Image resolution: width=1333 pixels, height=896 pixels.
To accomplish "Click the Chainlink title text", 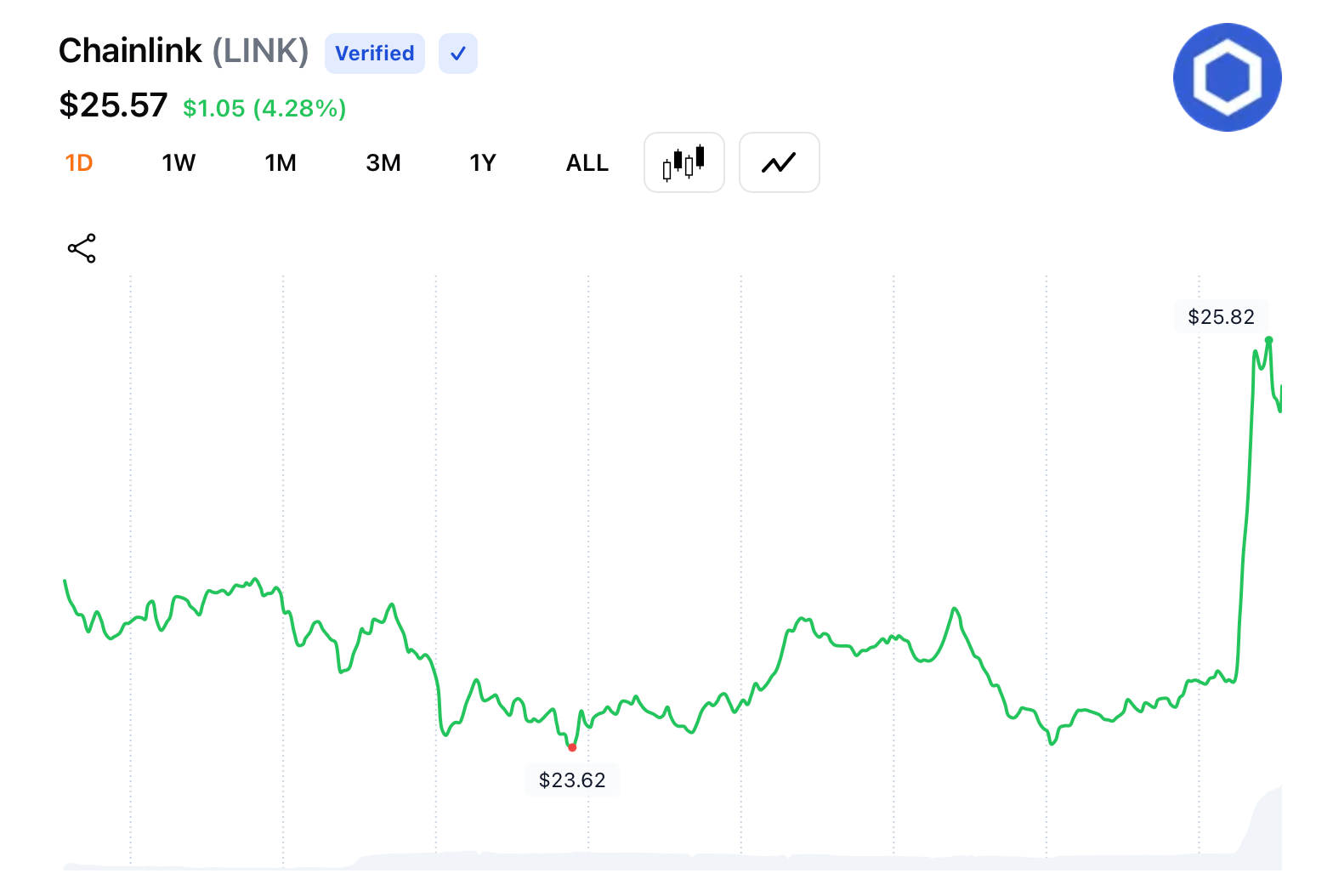I will (130, 51).
